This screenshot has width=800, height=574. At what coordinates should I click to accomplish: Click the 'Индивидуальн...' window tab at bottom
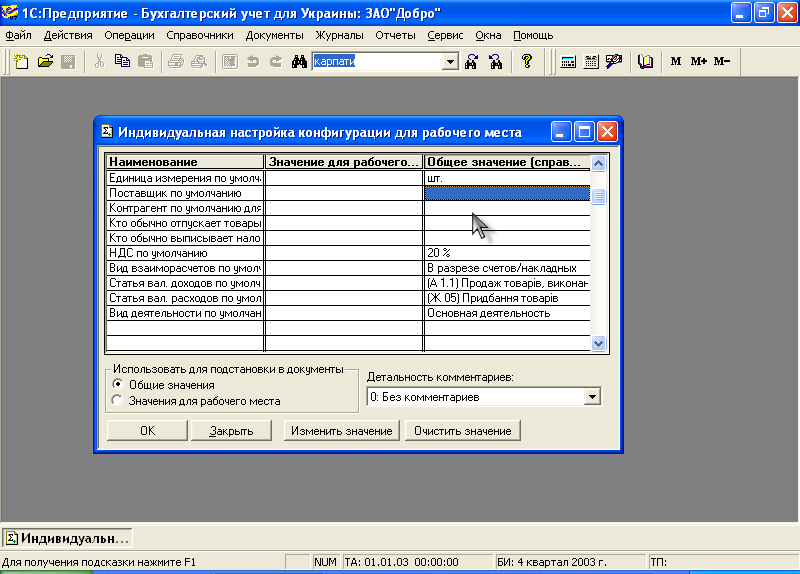tap(67, 538)
